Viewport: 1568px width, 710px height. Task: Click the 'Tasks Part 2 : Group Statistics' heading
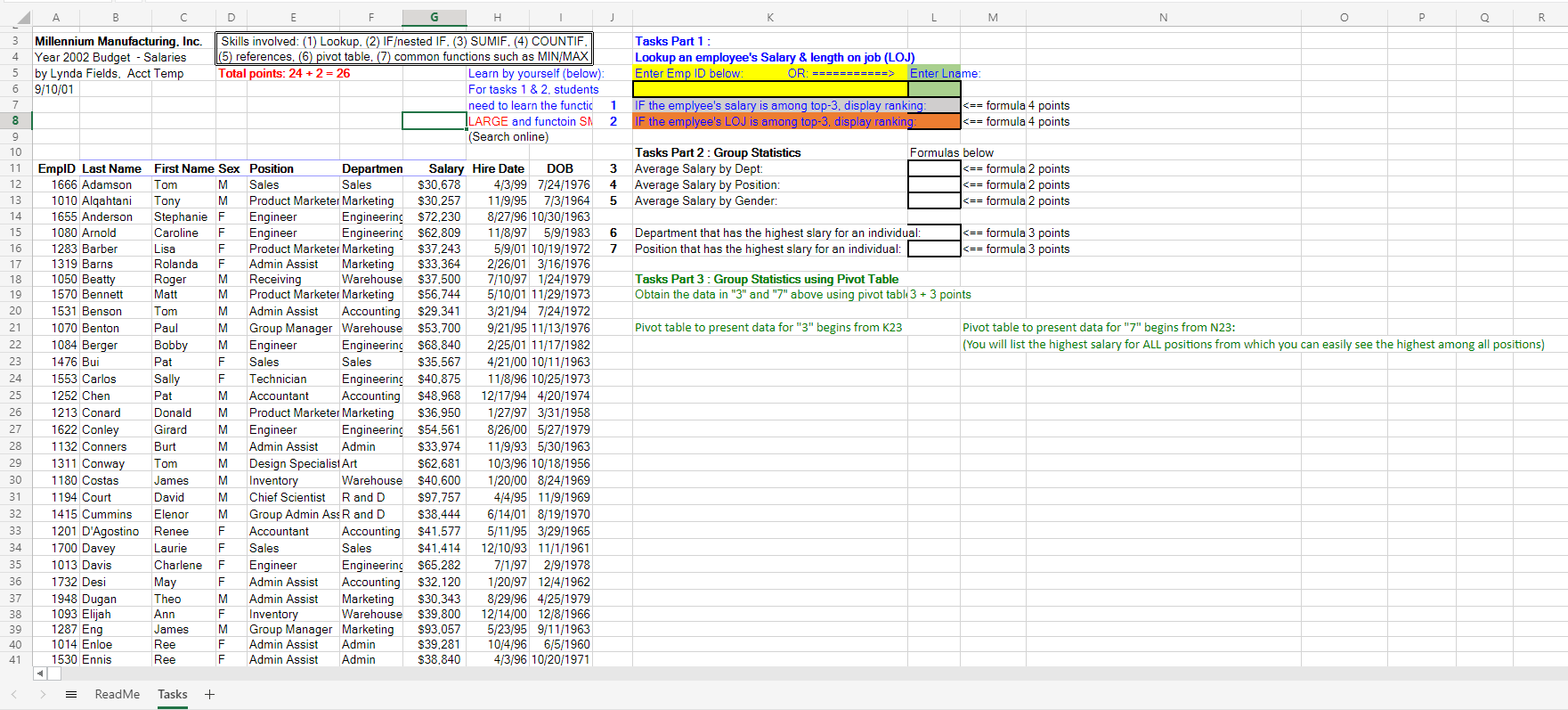(x=718, y=152)
